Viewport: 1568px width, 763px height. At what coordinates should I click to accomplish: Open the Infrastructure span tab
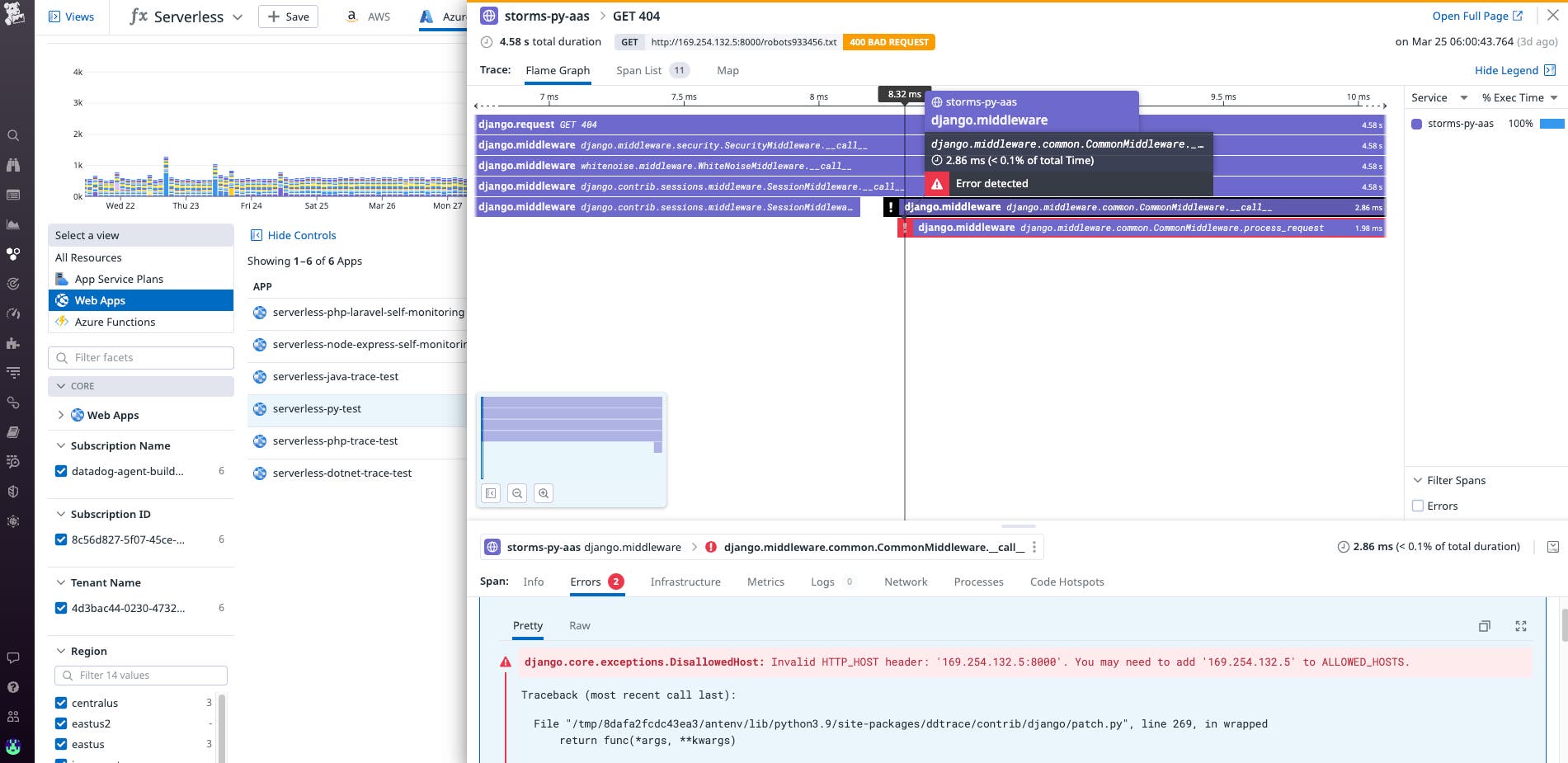(x=685, y=582)
